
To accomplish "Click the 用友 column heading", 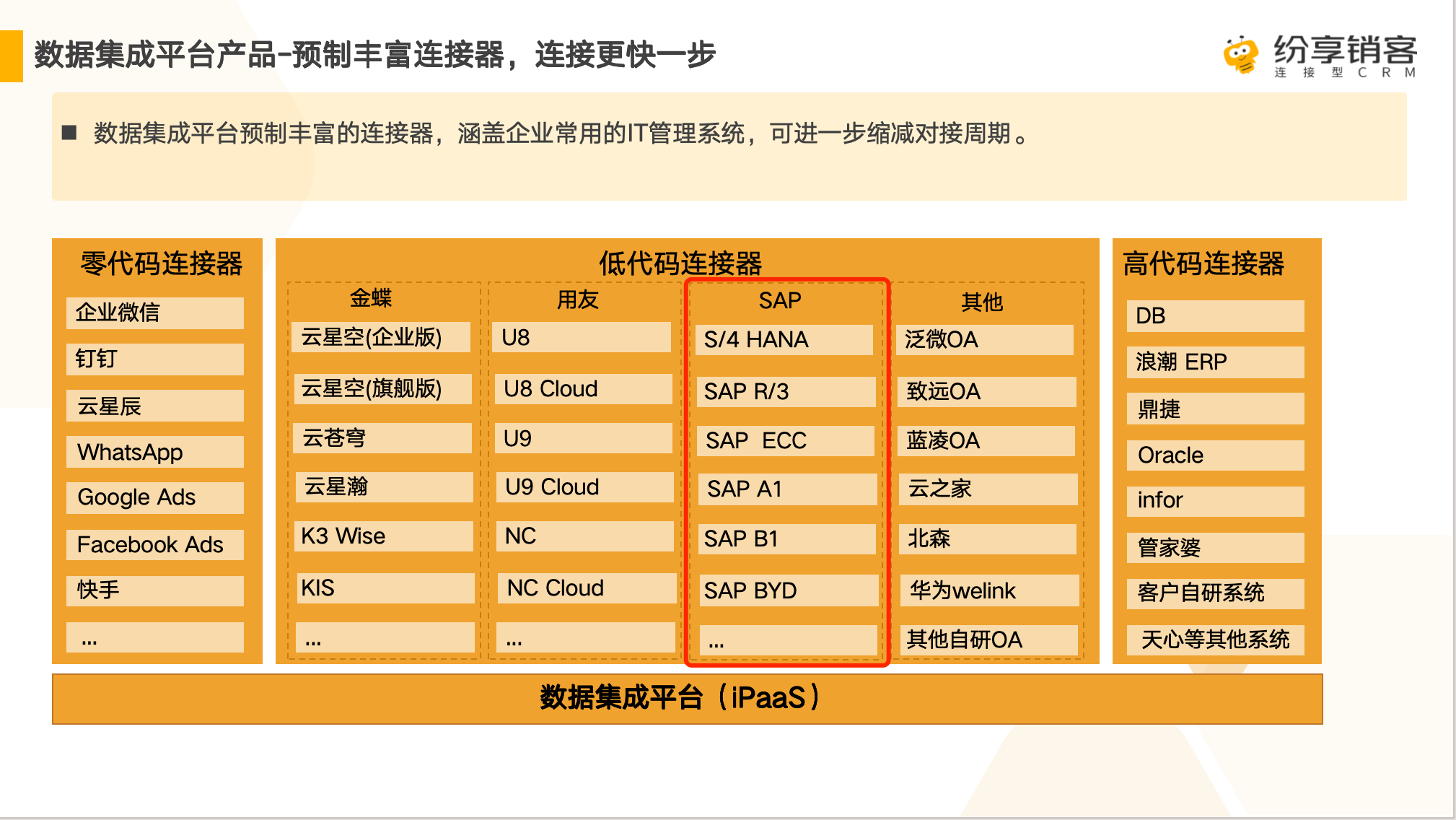I will tap(577, 299).
